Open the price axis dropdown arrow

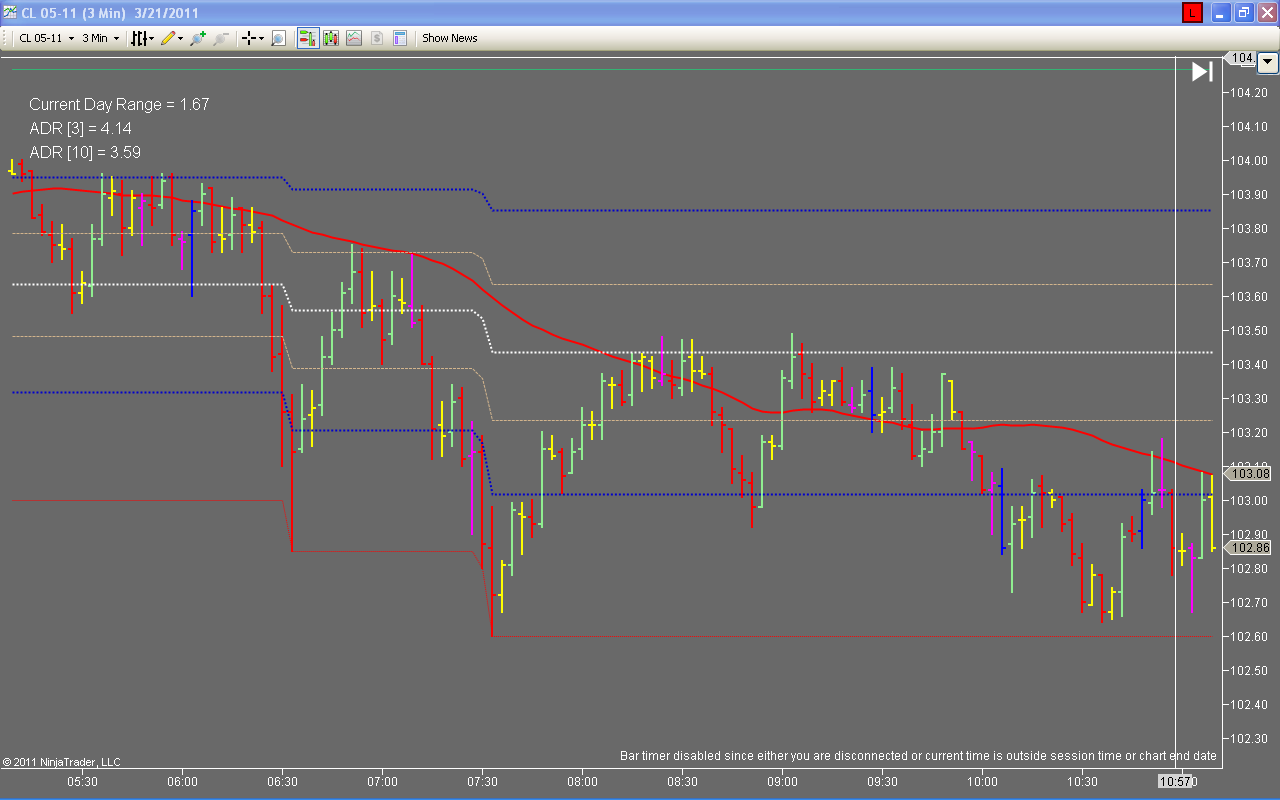pos(1268,61)
